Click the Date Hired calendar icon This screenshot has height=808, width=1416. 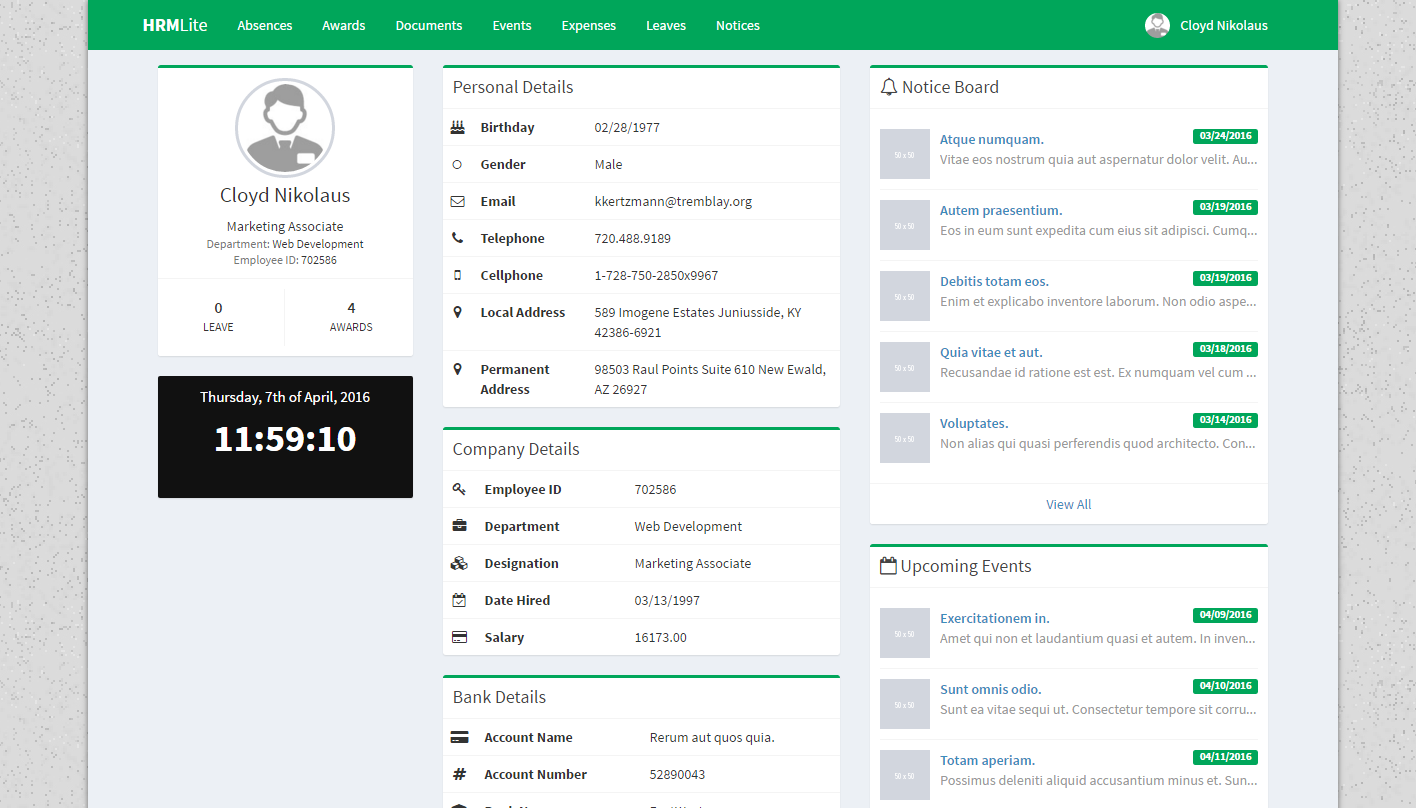coord(459,600)
